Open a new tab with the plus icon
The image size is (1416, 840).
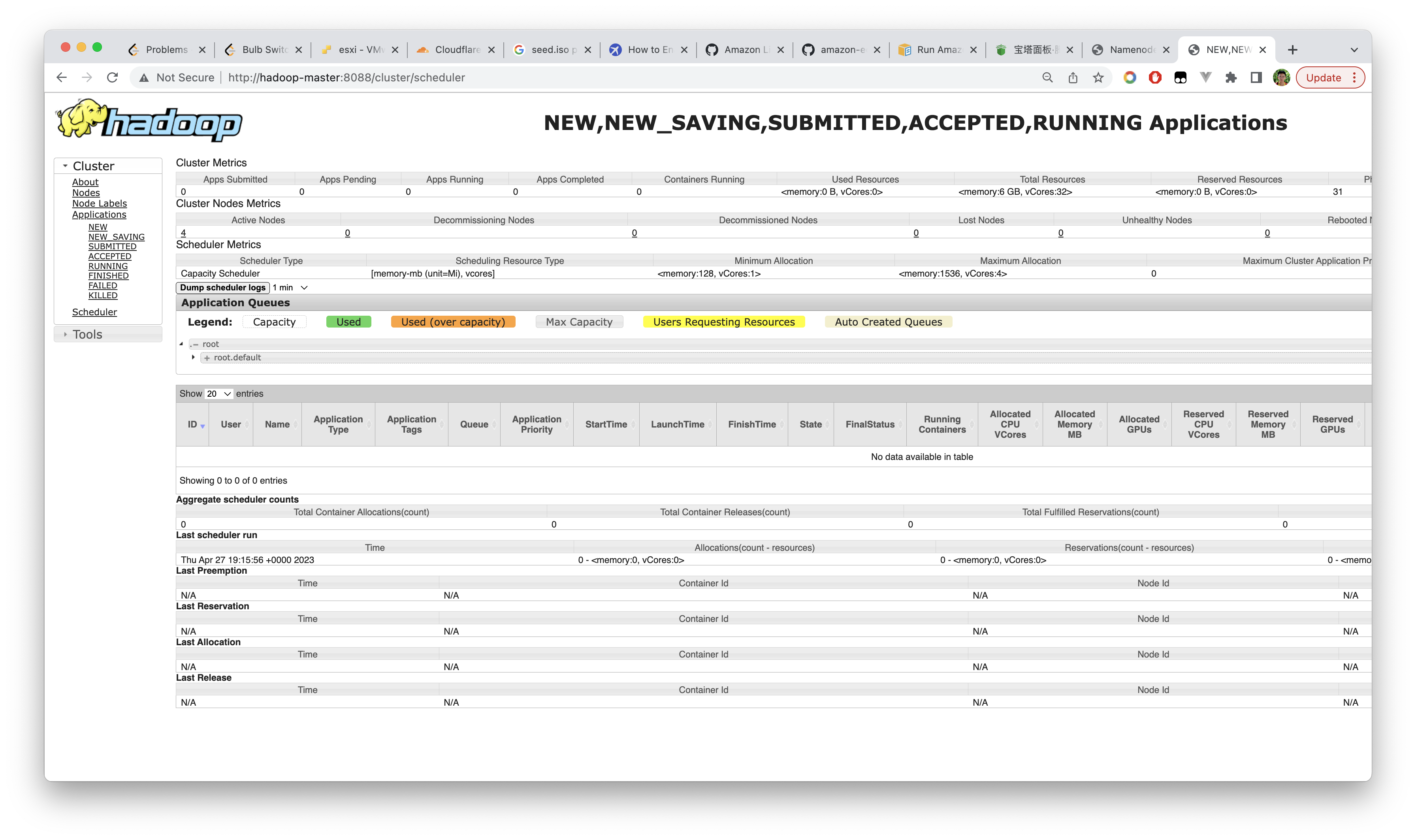(x=1292, y=50)
